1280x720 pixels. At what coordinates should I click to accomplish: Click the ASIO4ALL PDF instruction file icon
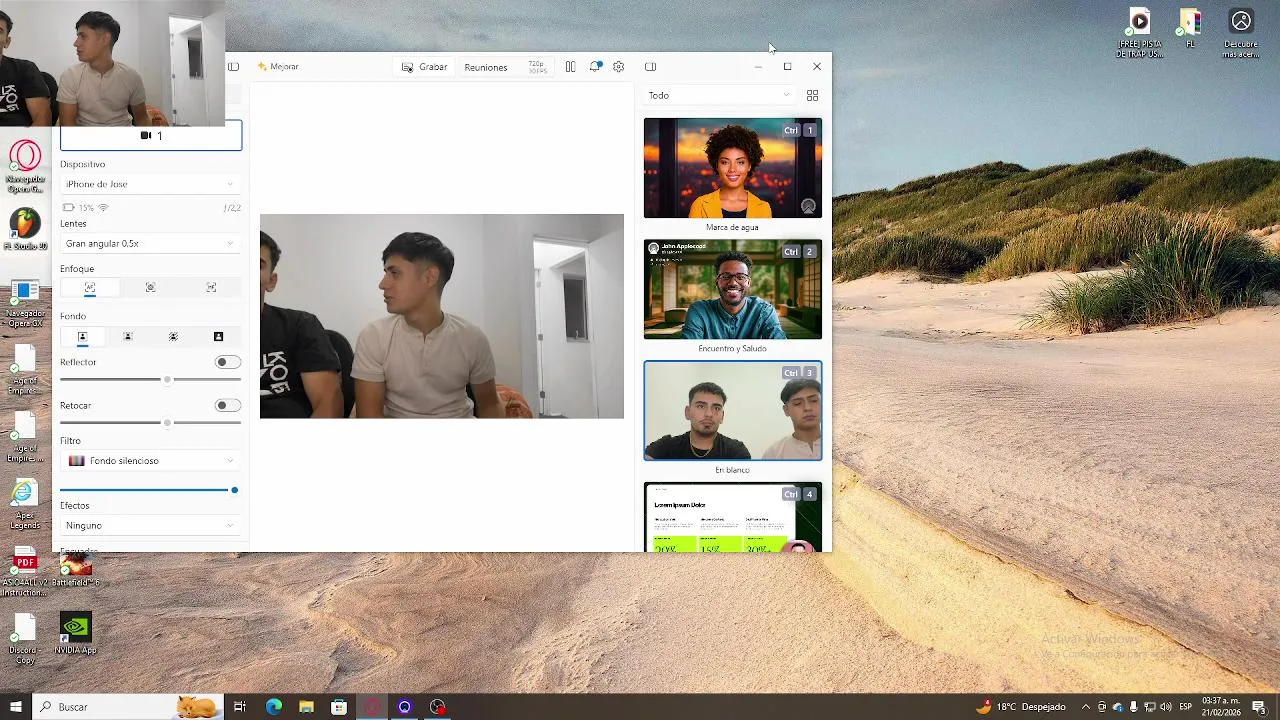click(25, 572)
